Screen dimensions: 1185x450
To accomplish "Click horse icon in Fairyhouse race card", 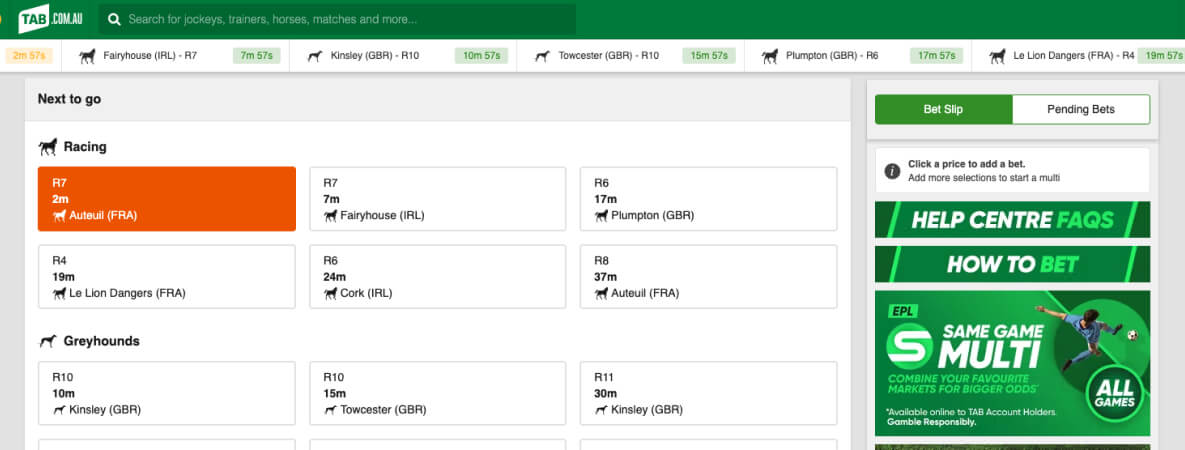I will pyautogui.click(x=330, y=216).
